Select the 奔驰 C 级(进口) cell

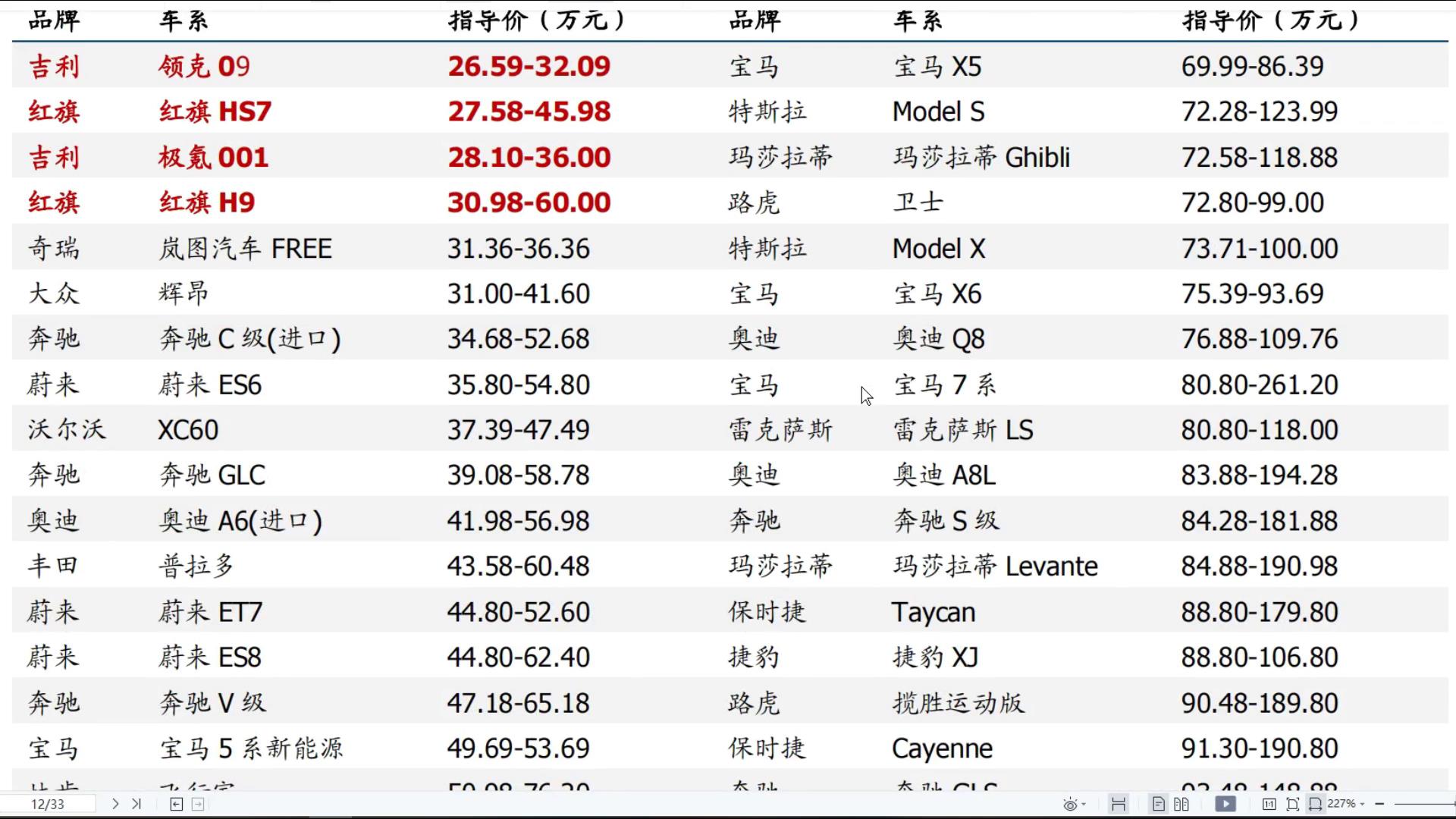coord(250,339)
